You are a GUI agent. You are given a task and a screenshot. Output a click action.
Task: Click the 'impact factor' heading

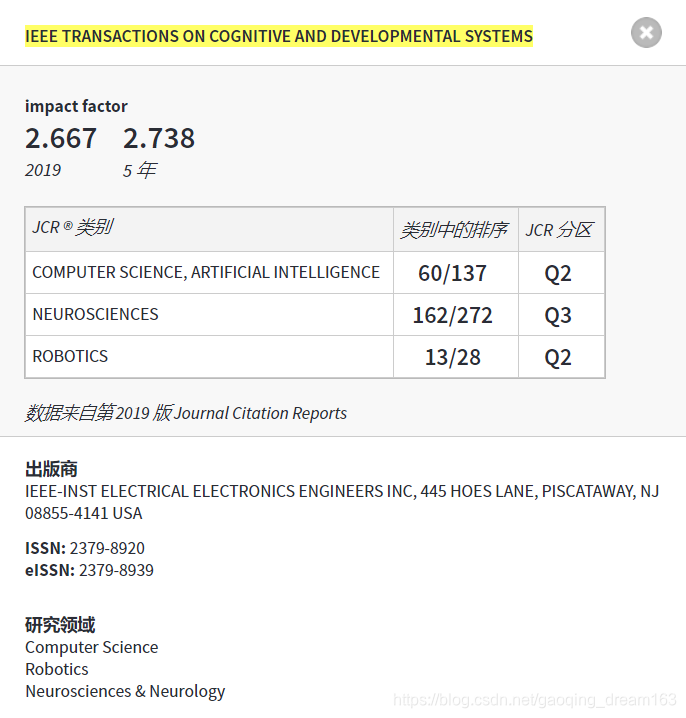coord(76,106)
